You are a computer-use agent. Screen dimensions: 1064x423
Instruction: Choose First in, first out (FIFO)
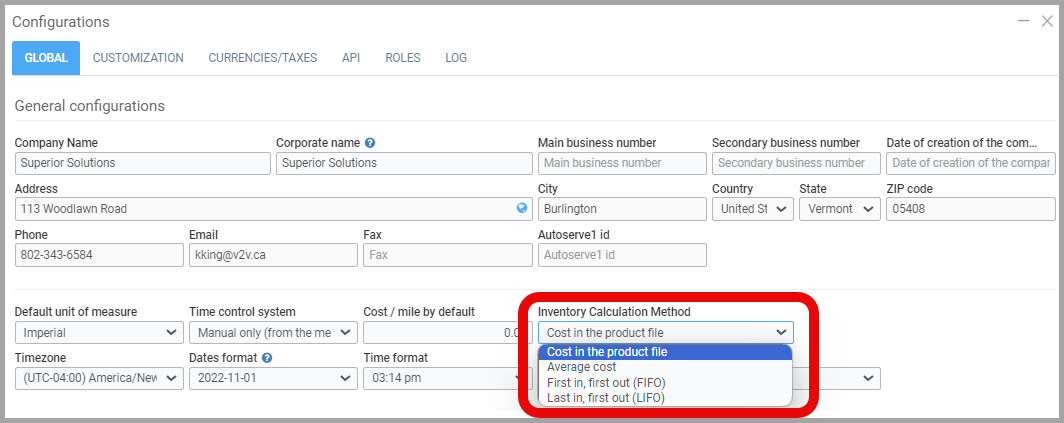tap(606, 382)
